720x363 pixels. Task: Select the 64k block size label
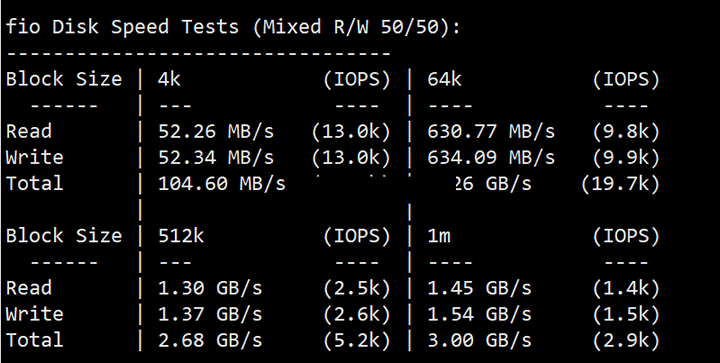444,79
